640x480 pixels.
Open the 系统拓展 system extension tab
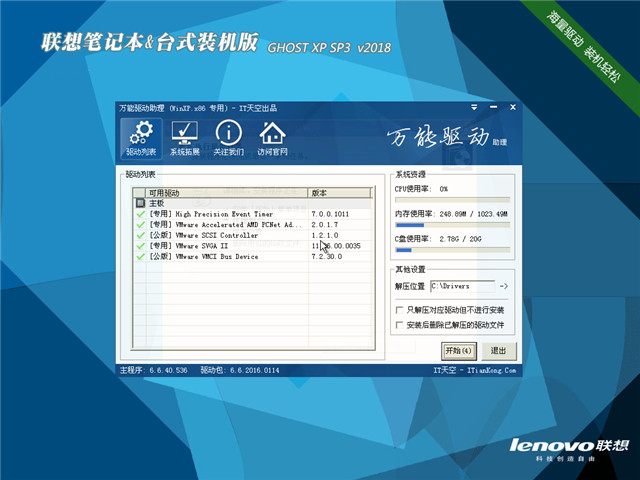[x=184, y=139]
